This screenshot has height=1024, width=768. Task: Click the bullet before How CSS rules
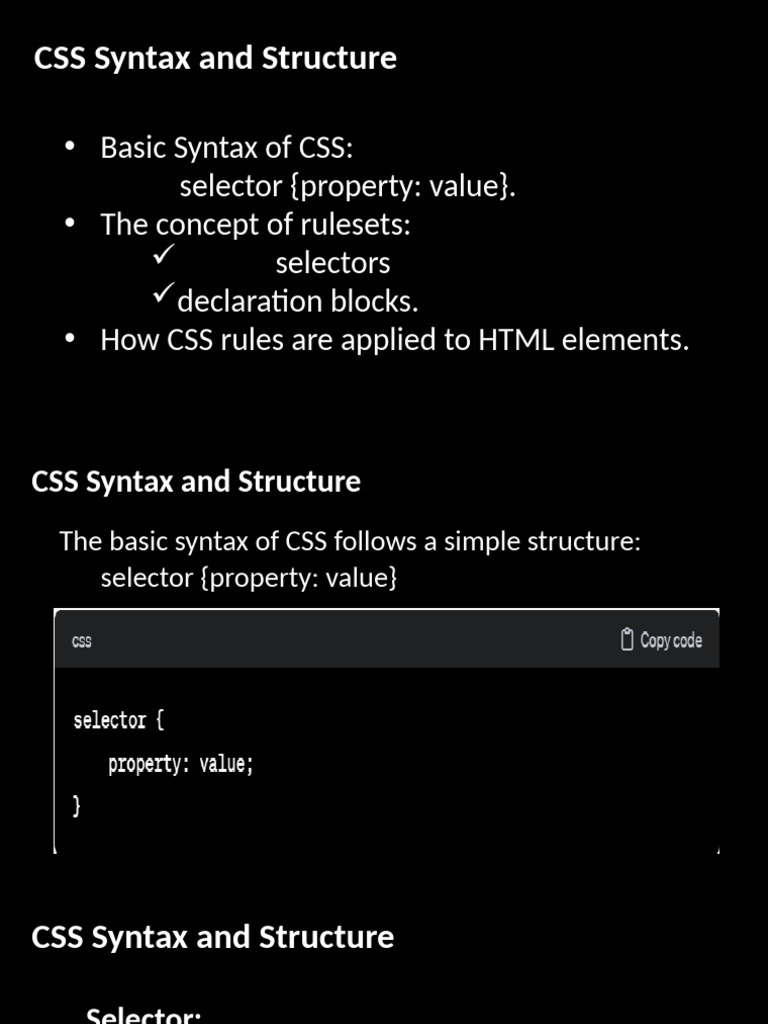point(69,339)
